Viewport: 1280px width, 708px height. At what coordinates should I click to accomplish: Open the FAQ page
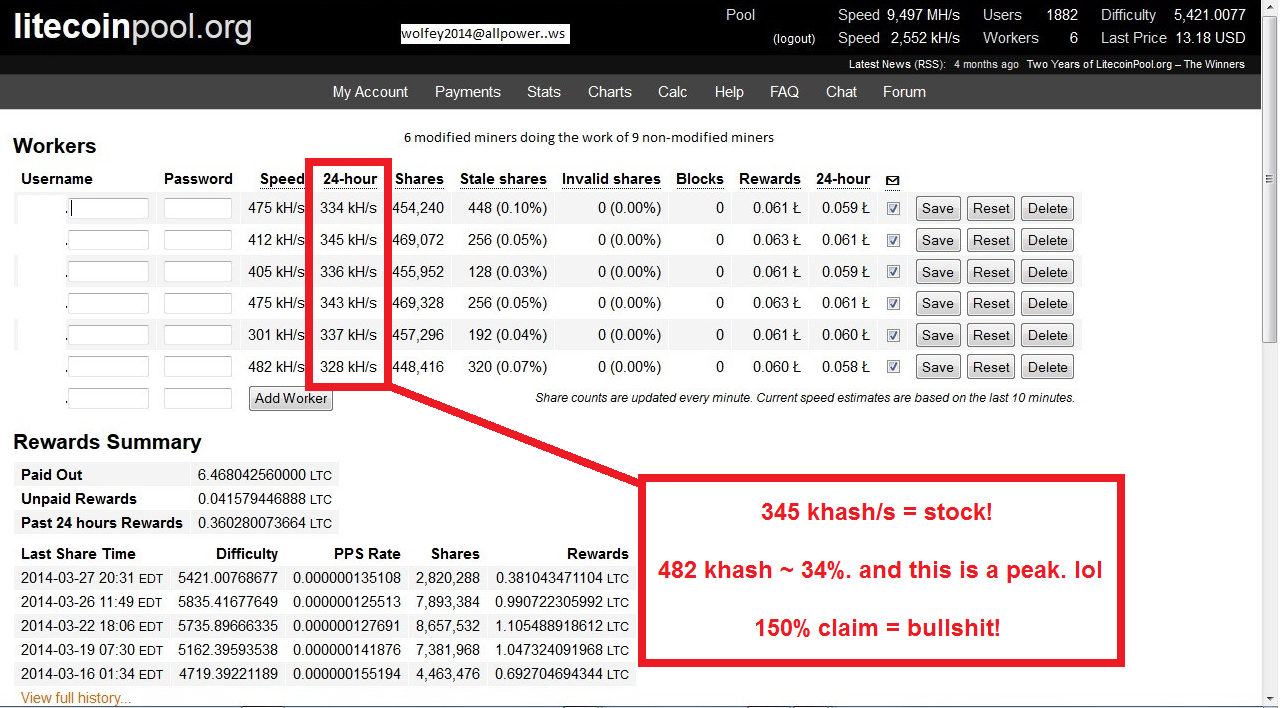[784, 92]
